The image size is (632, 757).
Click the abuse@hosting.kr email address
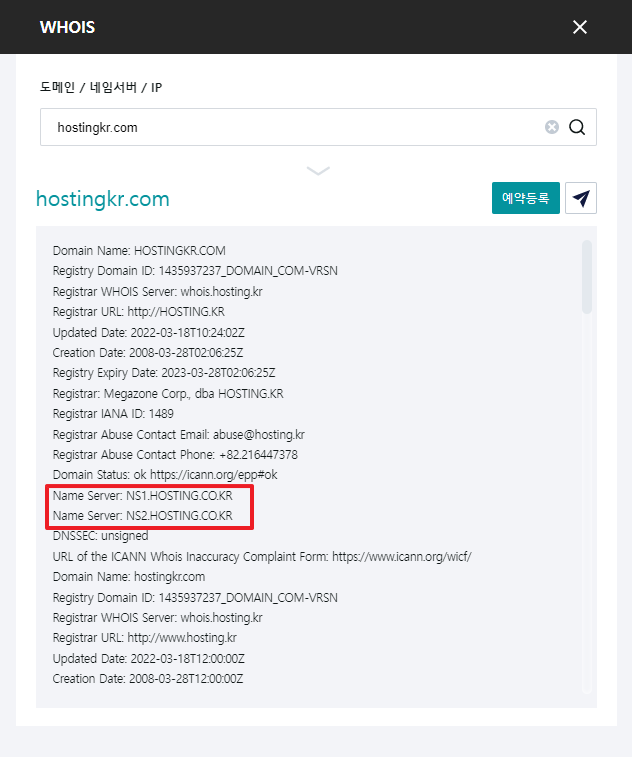[261, 434]
